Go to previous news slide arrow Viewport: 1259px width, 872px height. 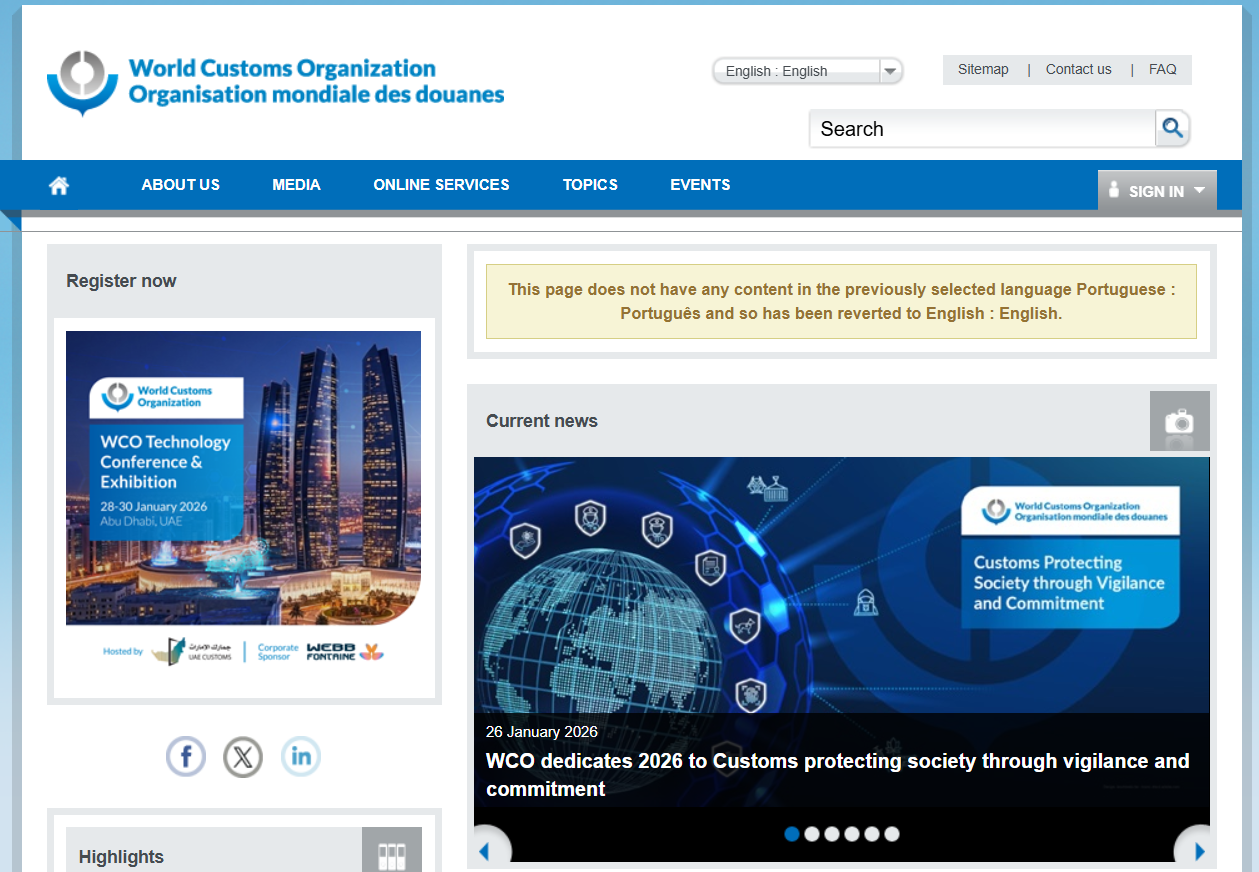487,850
